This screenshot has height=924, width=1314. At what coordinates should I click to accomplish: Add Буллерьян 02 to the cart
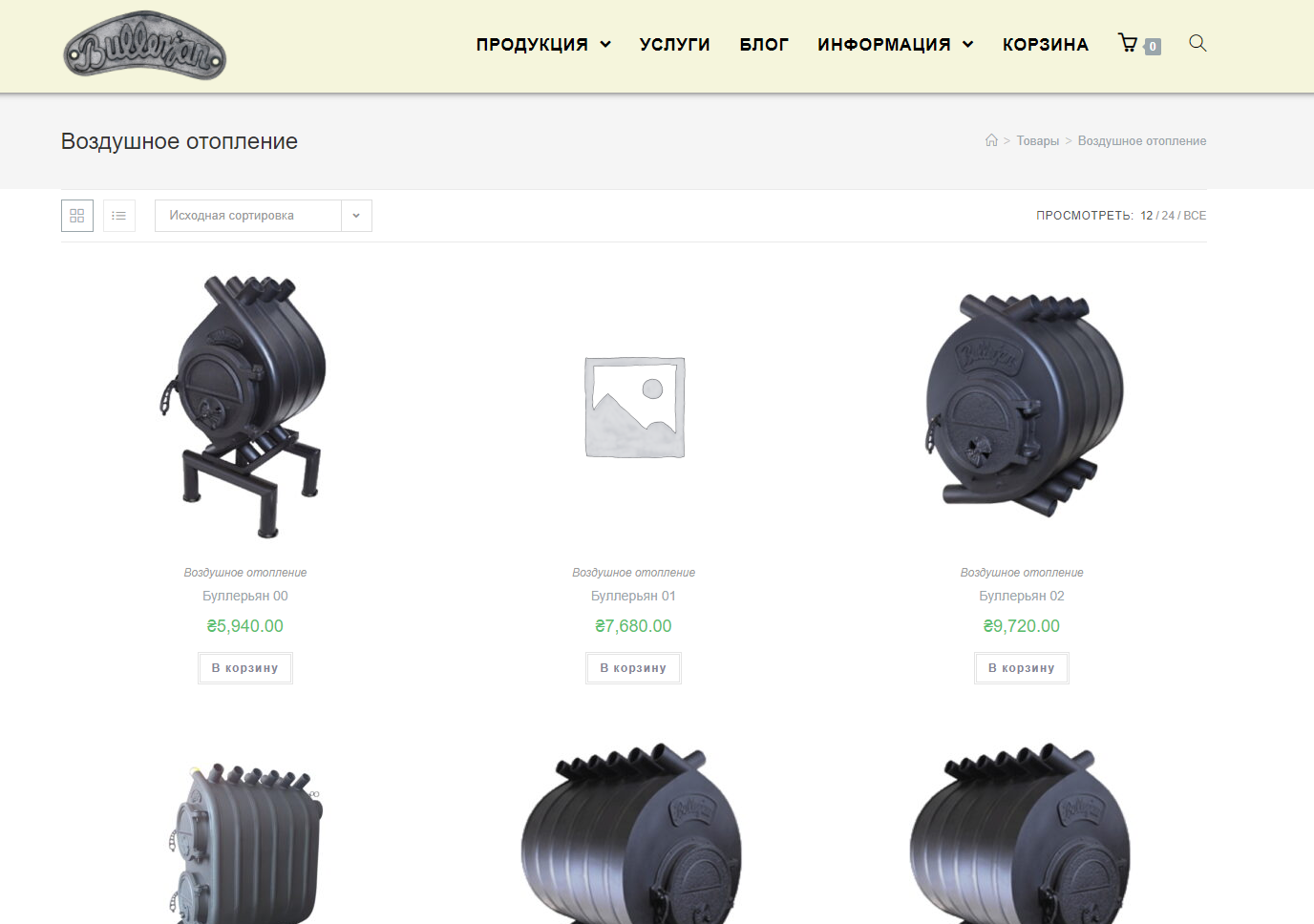1022,668
